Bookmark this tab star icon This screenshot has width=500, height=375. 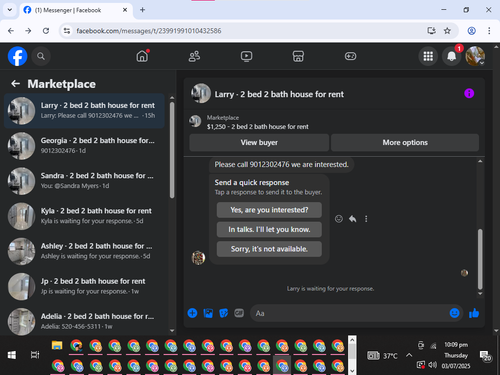pyautogui.click(x=447, y=31)
